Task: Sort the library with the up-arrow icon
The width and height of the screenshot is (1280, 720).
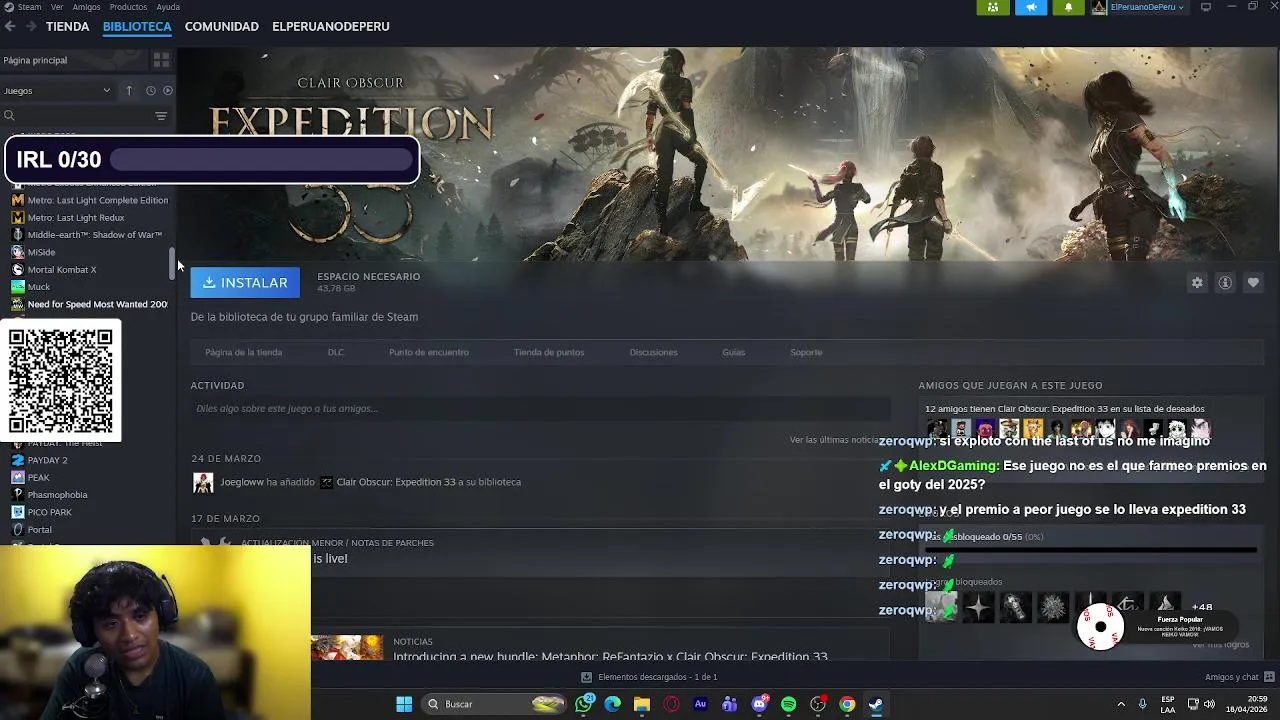Action: pos(129,91)
